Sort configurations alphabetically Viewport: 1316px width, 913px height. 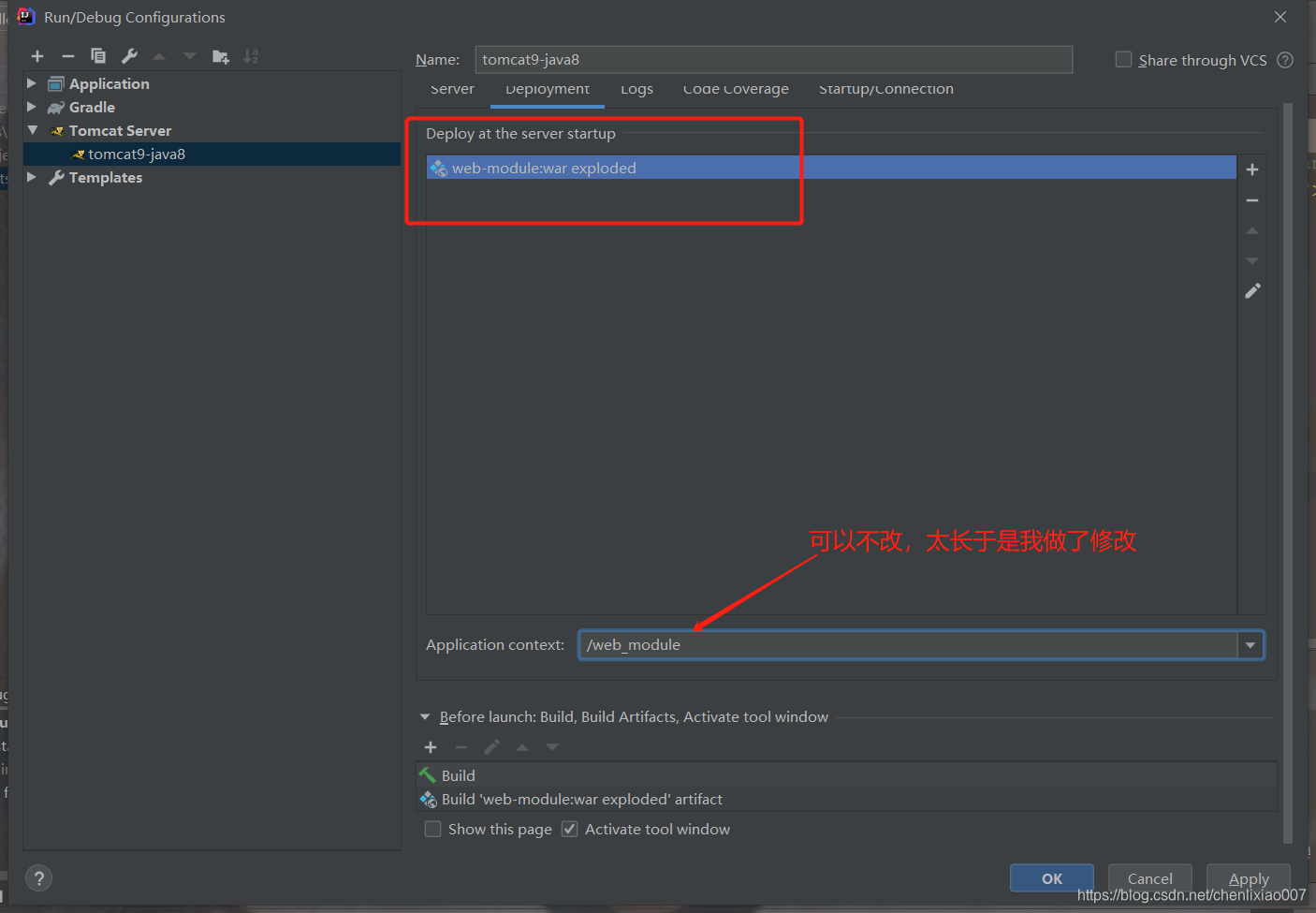(x=251, y=56)
